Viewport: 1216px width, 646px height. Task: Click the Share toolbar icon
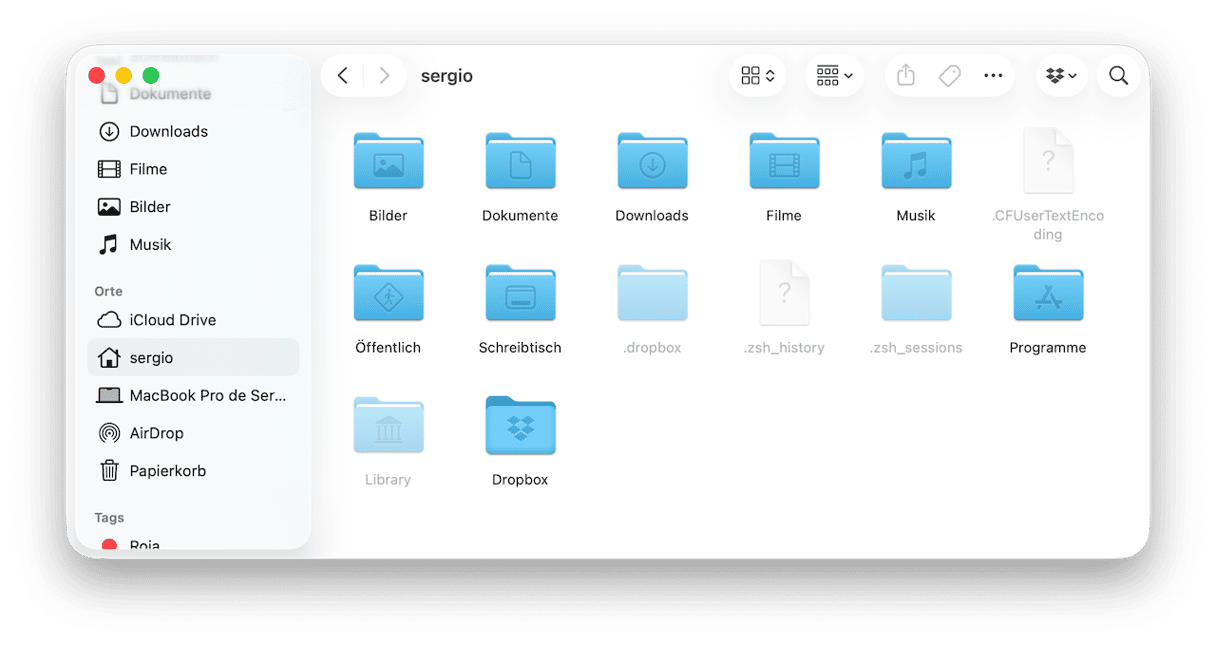point(906,76)
